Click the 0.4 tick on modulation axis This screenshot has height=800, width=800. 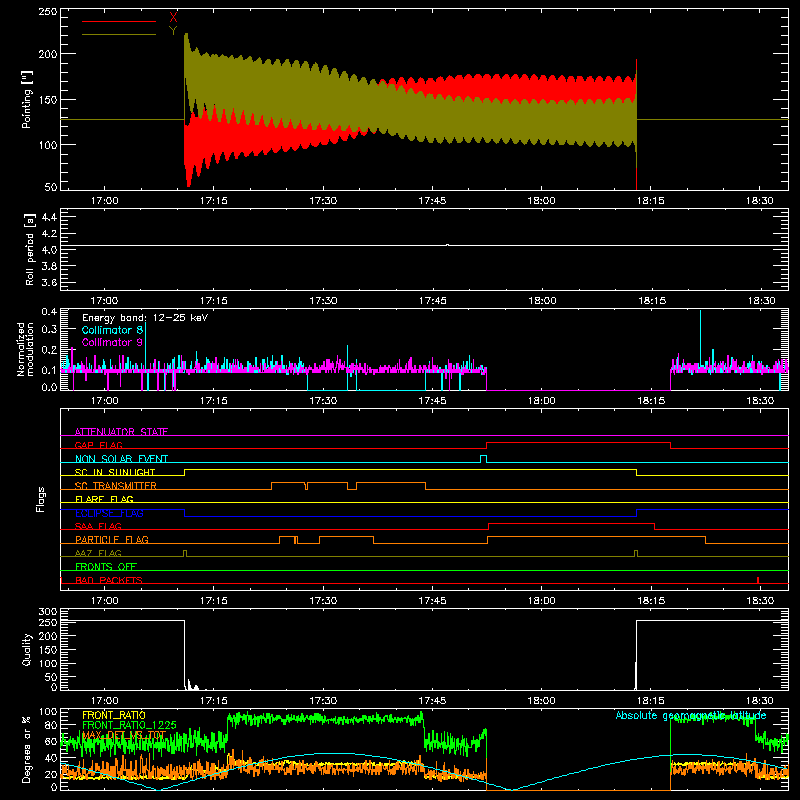49,312
